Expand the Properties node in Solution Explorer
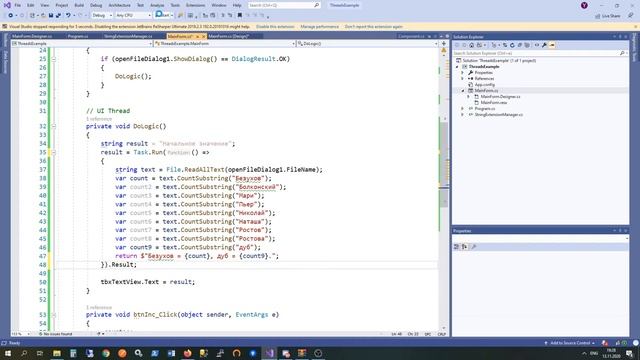Viewport: 640px width, 360px height. tap(463, 73)
